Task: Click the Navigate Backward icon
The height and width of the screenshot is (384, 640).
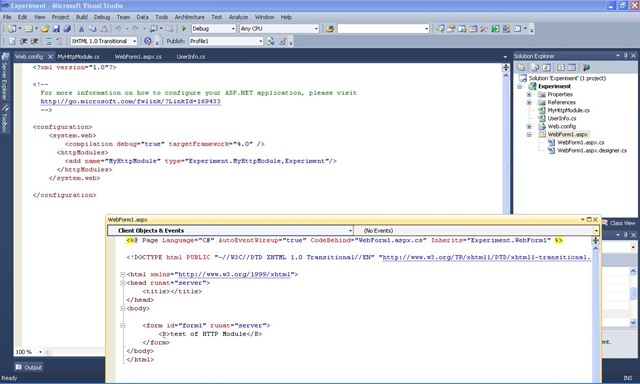Action: coord(153,29)
